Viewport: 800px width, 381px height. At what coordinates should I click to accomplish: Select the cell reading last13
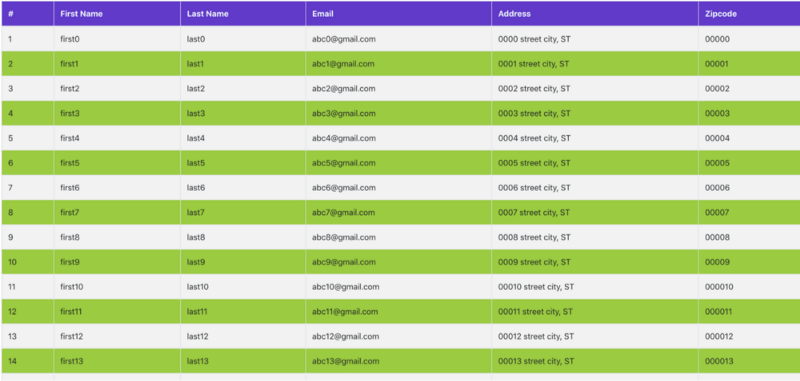[x=243, y=361]
